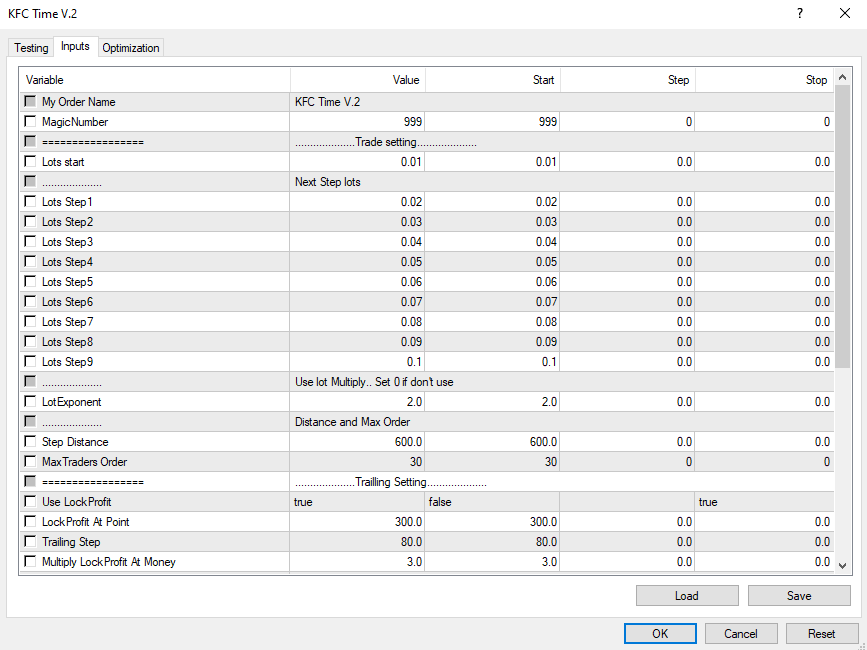Click 'Use lot Multiply.. Set 0' note
This screenshot has width=867, height=650.
[x=374, y=382]
